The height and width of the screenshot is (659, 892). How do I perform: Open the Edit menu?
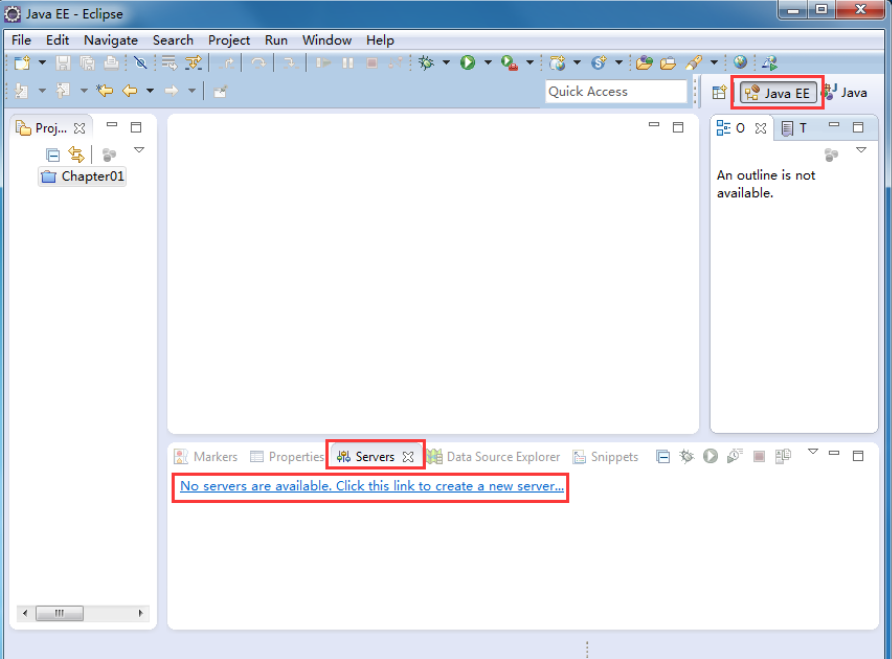pyautogui.click(x=57, y=40)
